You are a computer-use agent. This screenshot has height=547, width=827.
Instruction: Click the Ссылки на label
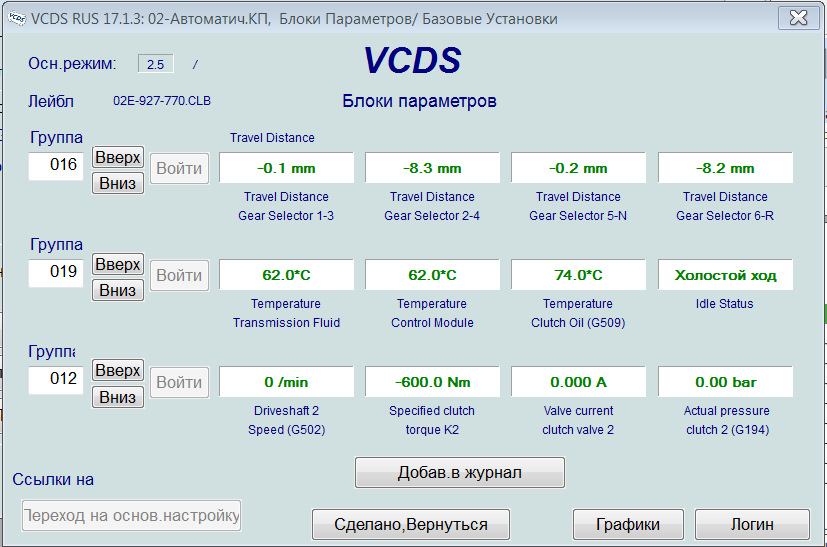[x=53, y=479]
